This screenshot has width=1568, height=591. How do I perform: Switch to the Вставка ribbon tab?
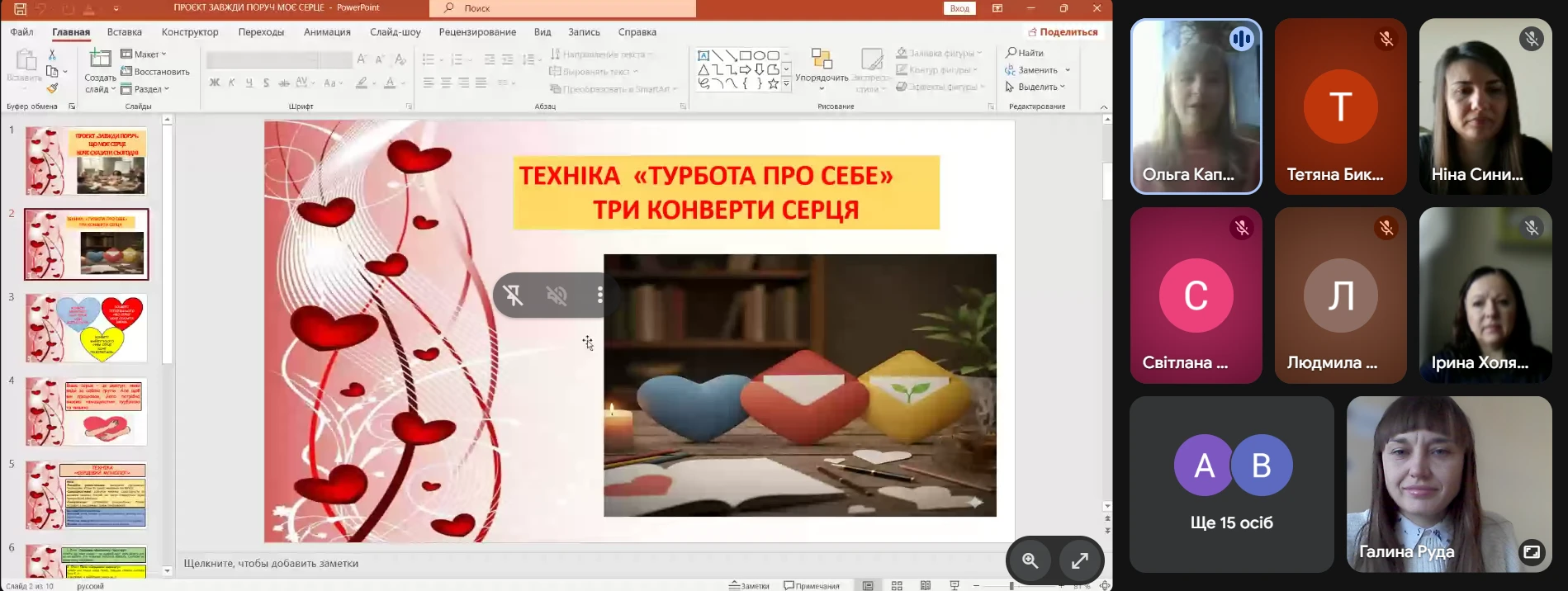[x=125, y=32]
